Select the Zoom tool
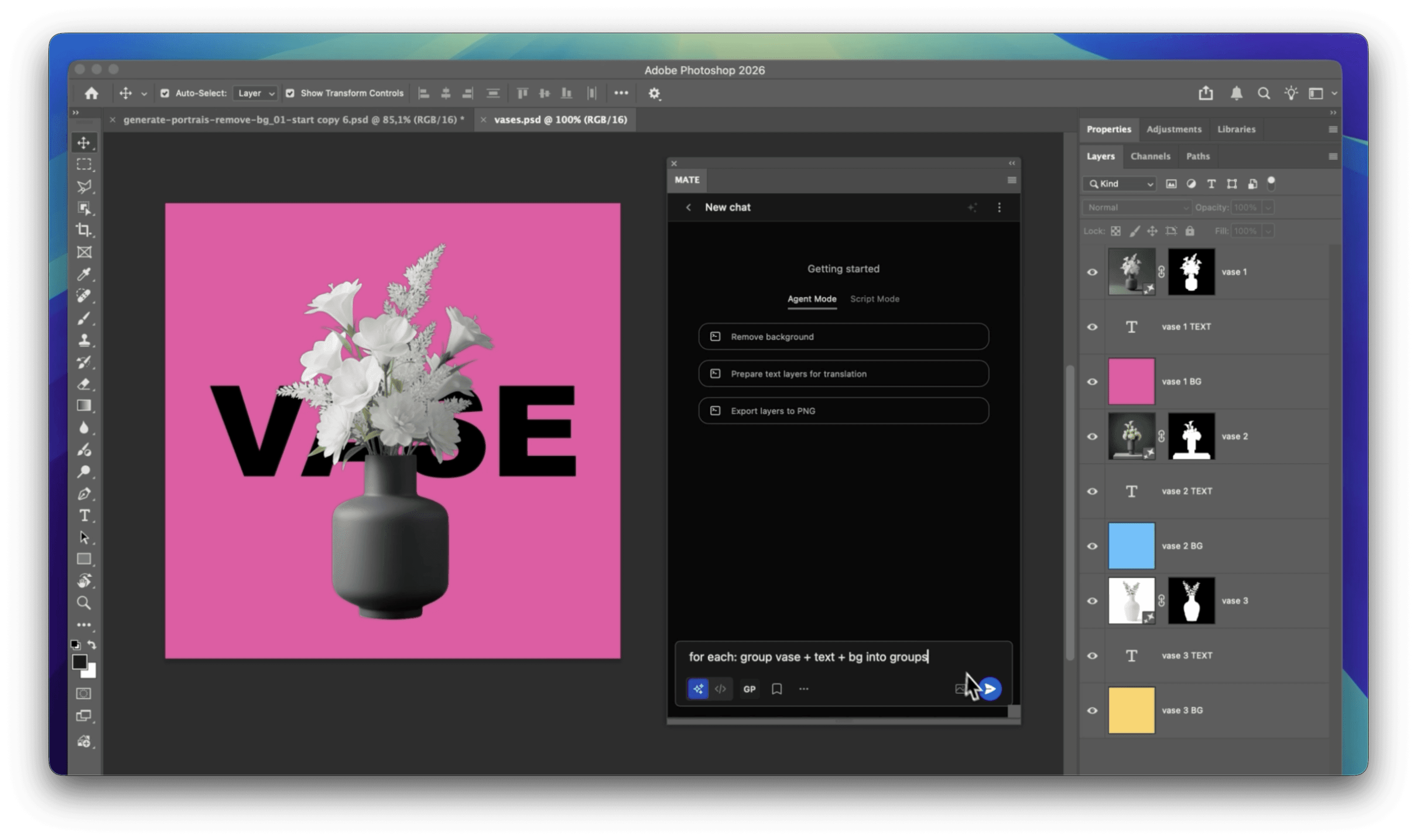The height and width of the screenshot is (840, 1417). [84, 602]
